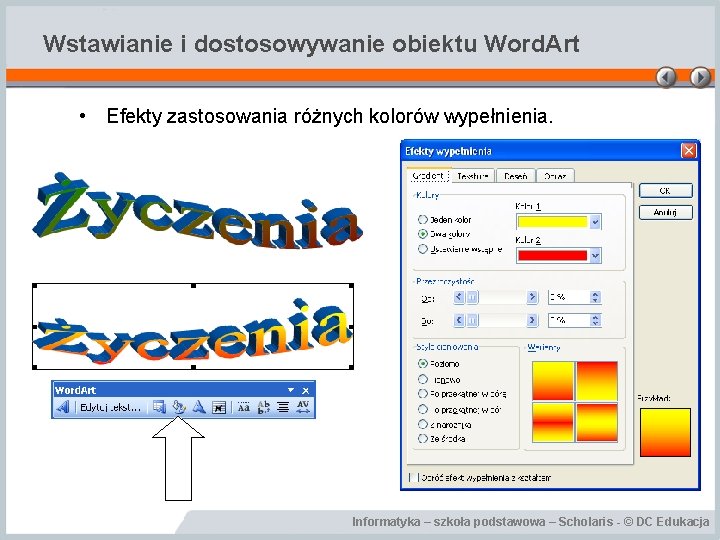Open the Kolor 2 red color dropdown
The height and width of the screenshot is (540, 720).
click(595, 255)
